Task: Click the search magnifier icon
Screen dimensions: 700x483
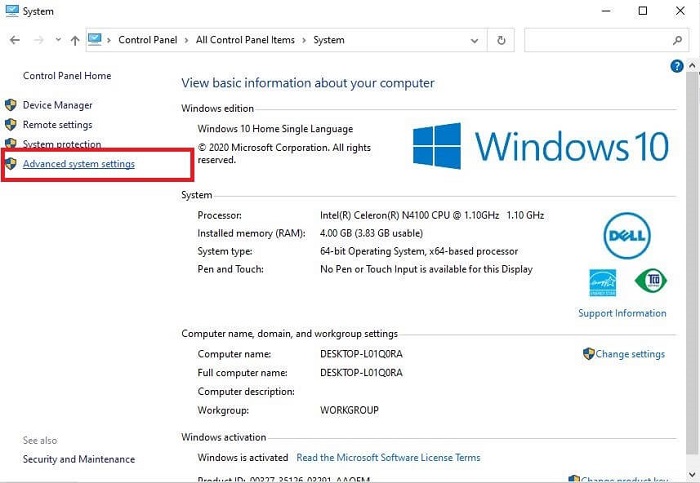Action: tap(677, 40)
